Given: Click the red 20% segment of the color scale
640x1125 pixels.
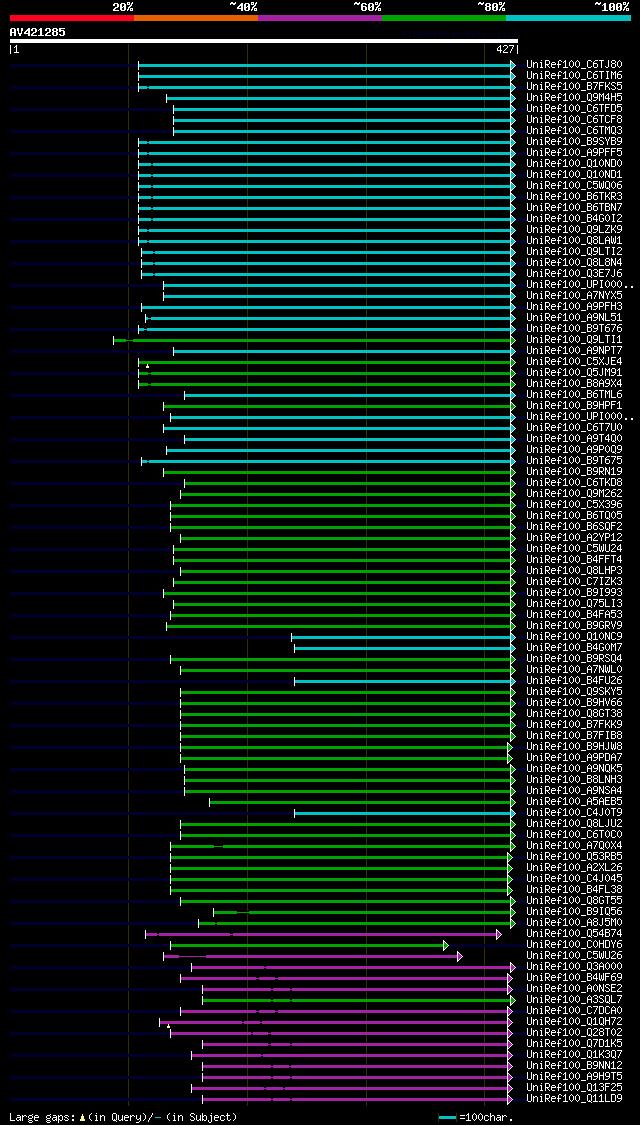Looking at the screenshot, I should (72, 17).
